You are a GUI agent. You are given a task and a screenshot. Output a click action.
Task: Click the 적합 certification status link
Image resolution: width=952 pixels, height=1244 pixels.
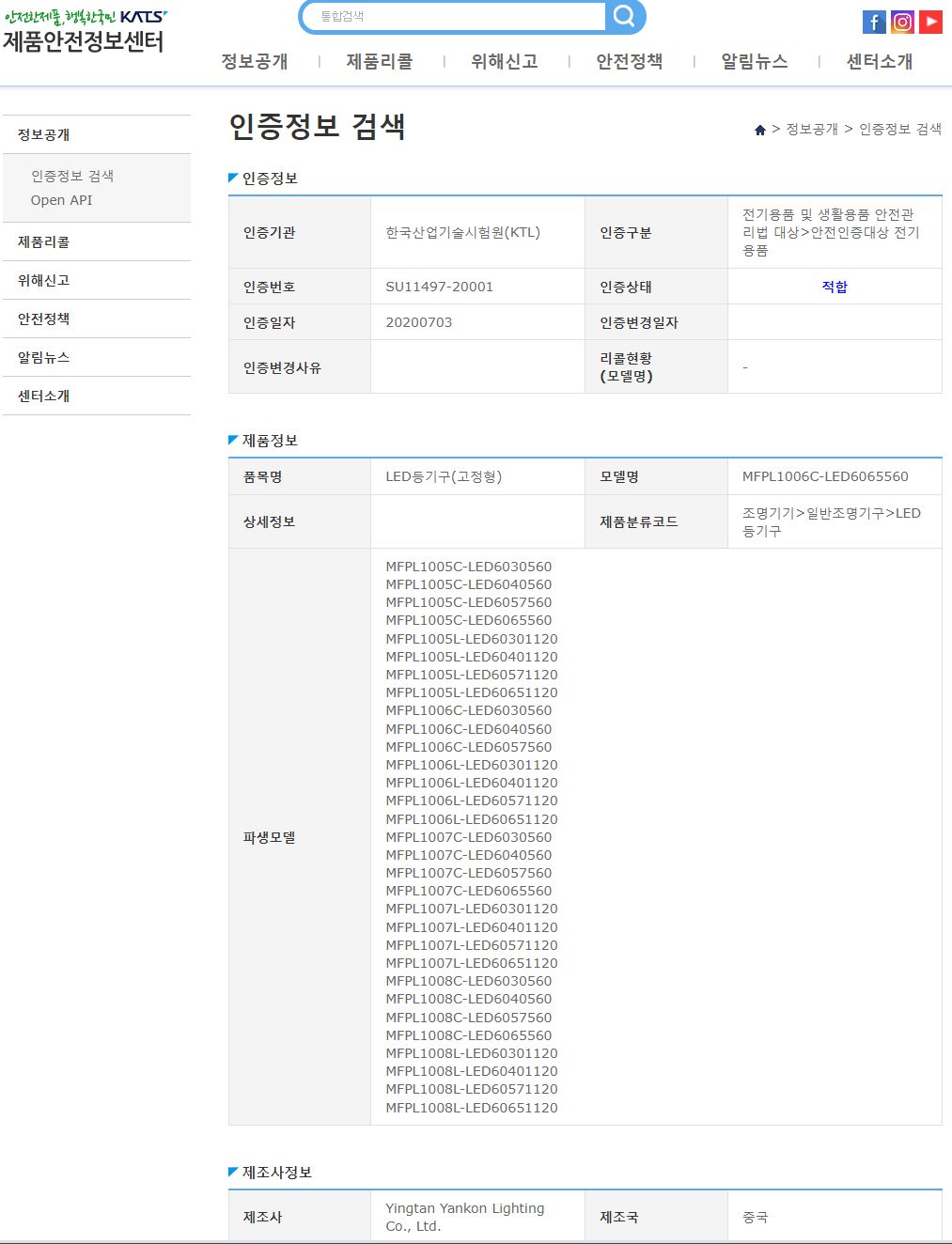(x=835, y=287)
